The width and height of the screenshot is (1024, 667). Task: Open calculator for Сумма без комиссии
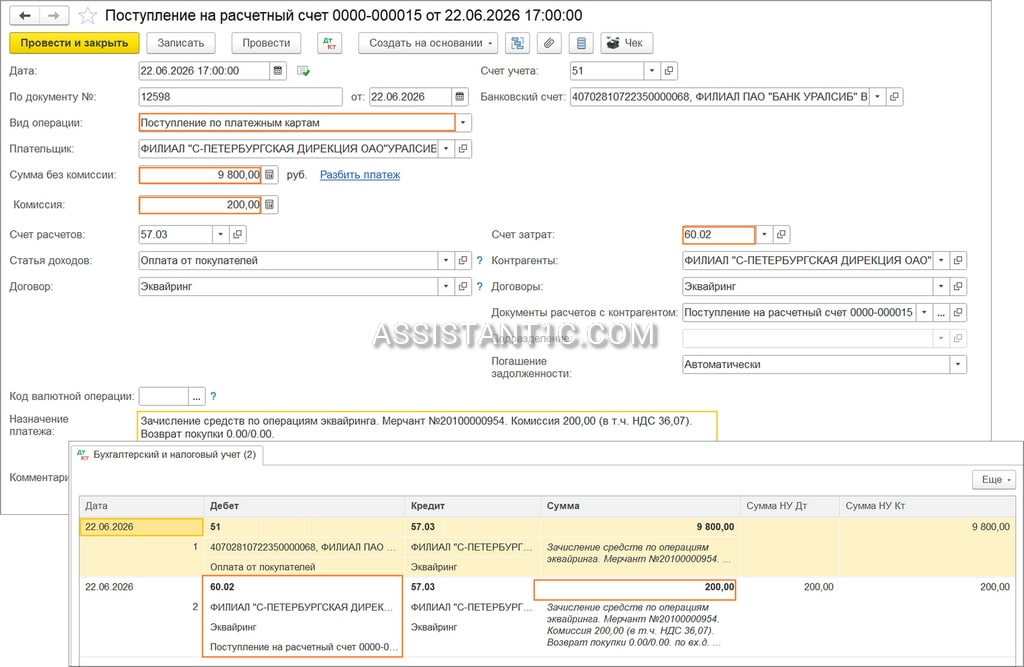[x=270, y=174]
